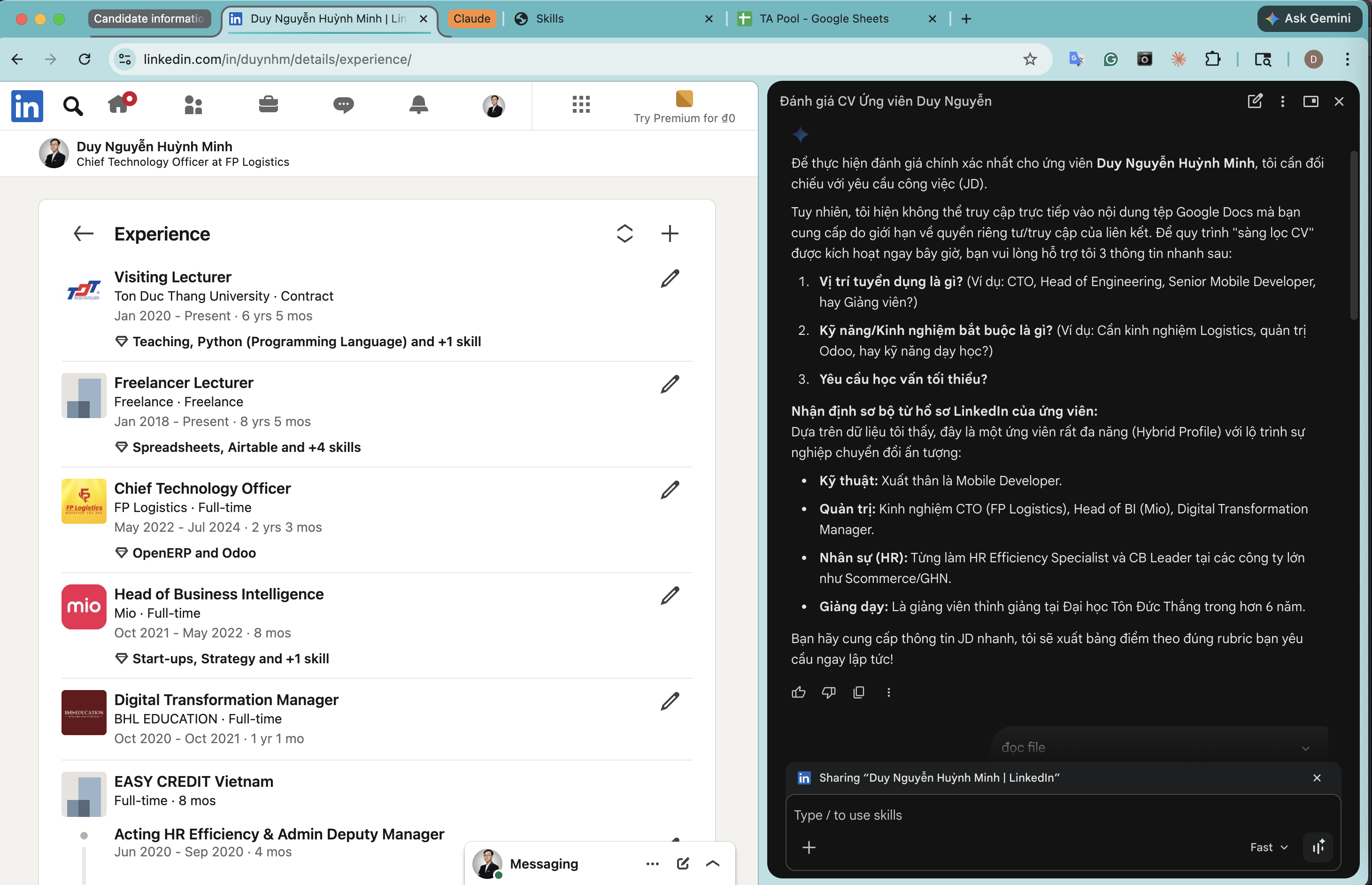1372x885 pixels.
Task: Expand the "đọc file" prompt chevron
Action: pyautogui.click(x=1305, y=748)
